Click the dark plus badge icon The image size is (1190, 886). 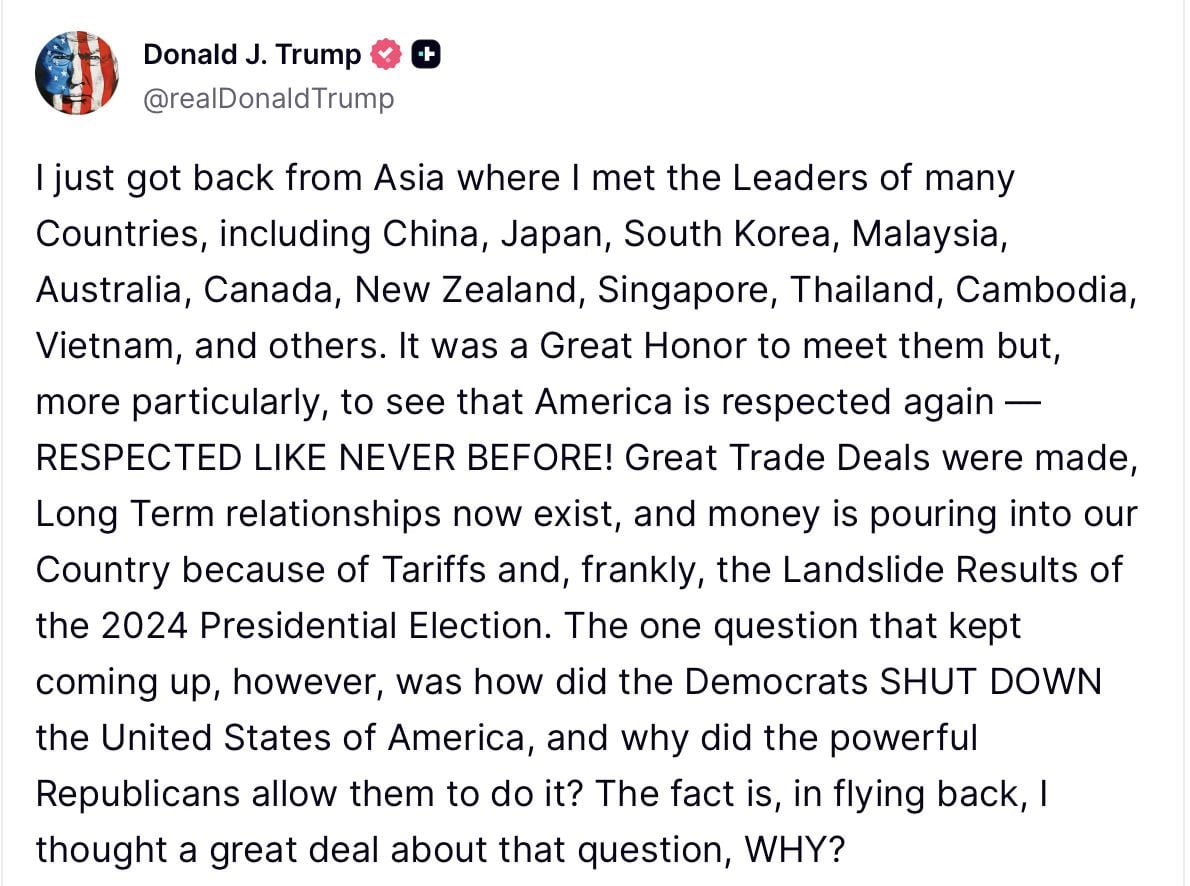coord(427,56)
